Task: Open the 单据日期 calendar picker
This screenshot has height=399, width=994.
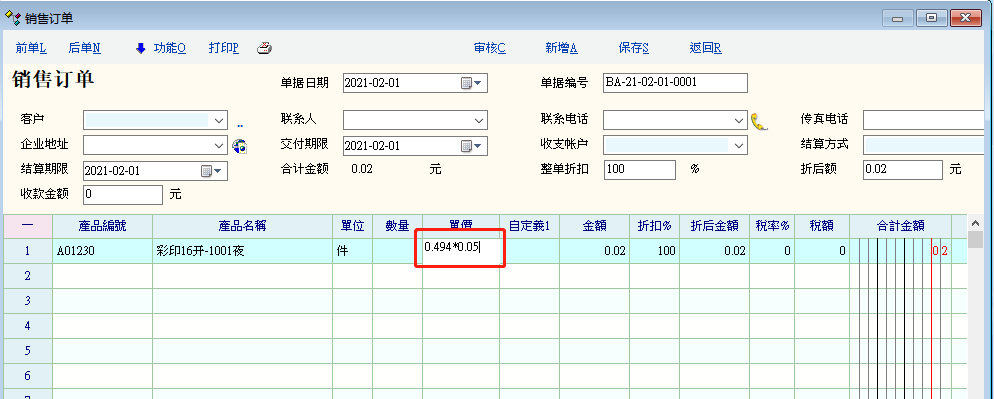Action: coord(471,83)
